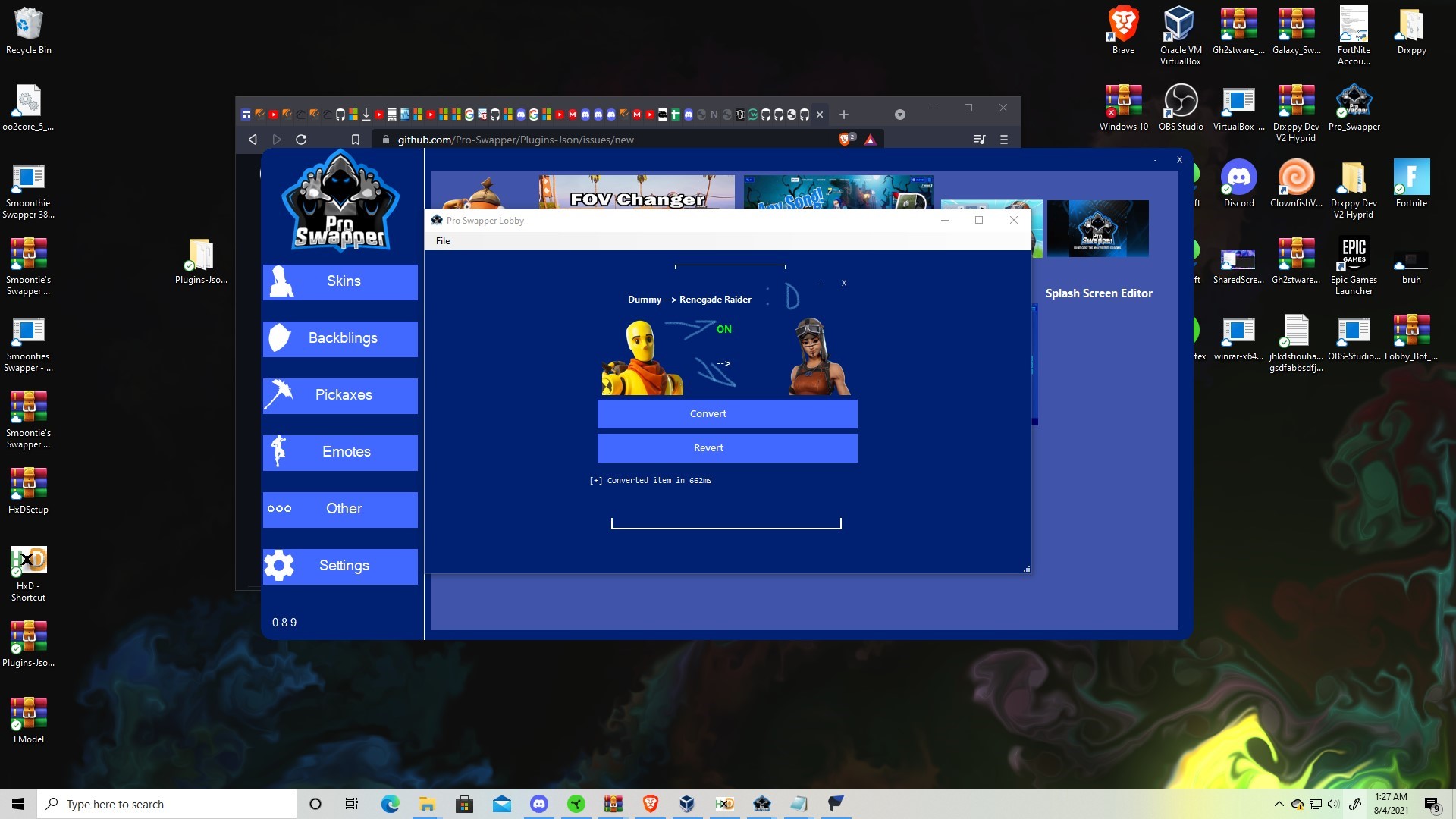The width and height of the screenshot is (1456, 819).
Task: Show hidden system tray icons
Action: click(x=1279, y=804)
